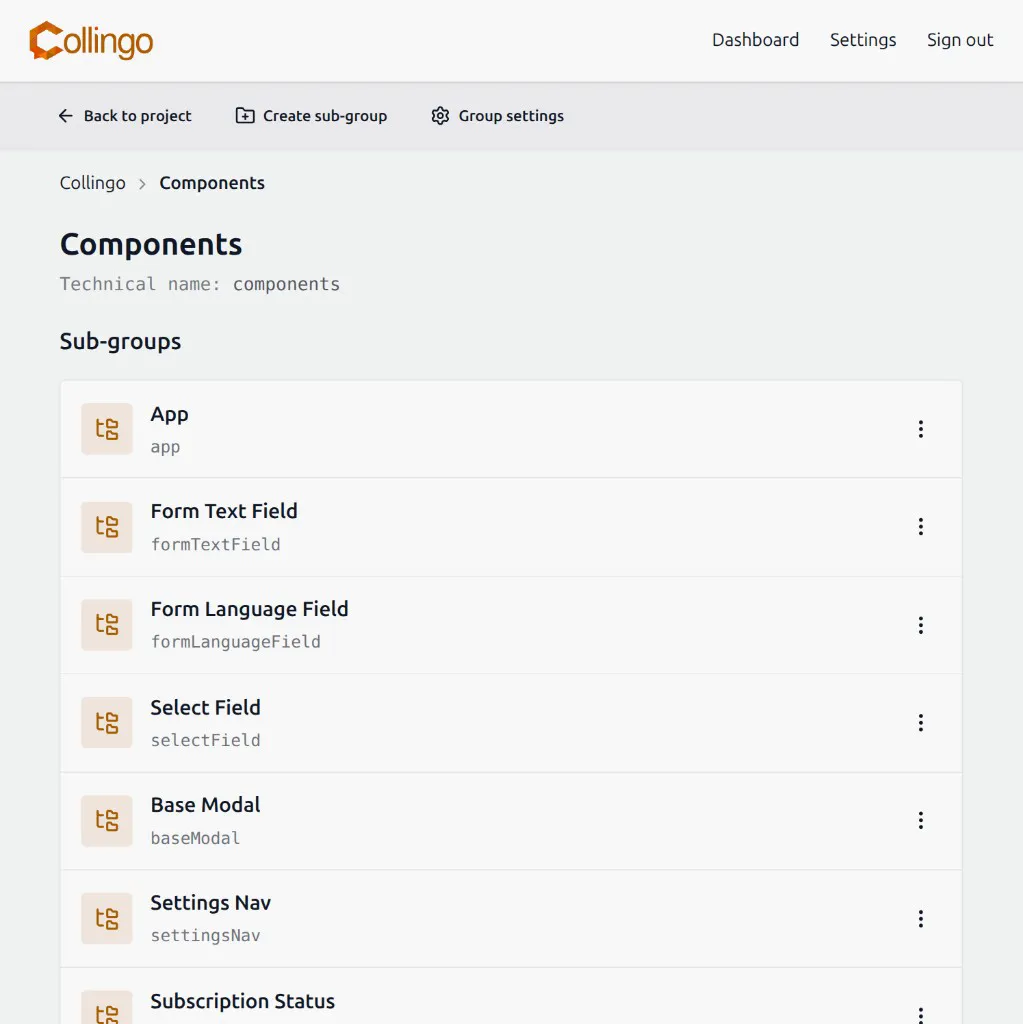Click the 'selectField' technical name
This screenshot has height=1024, width=1023.
(206, 740)
